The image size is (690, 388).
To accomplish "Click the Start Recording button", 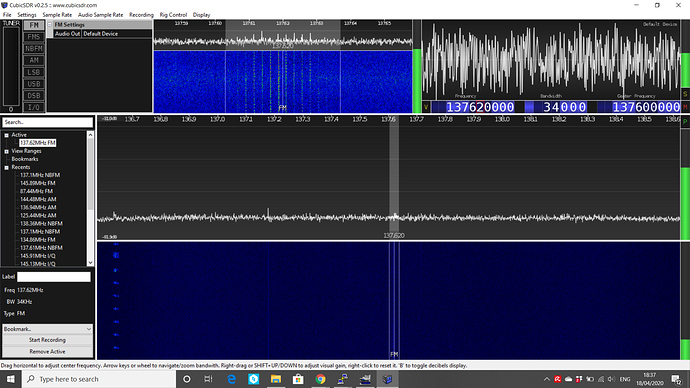I will point(47,340).
